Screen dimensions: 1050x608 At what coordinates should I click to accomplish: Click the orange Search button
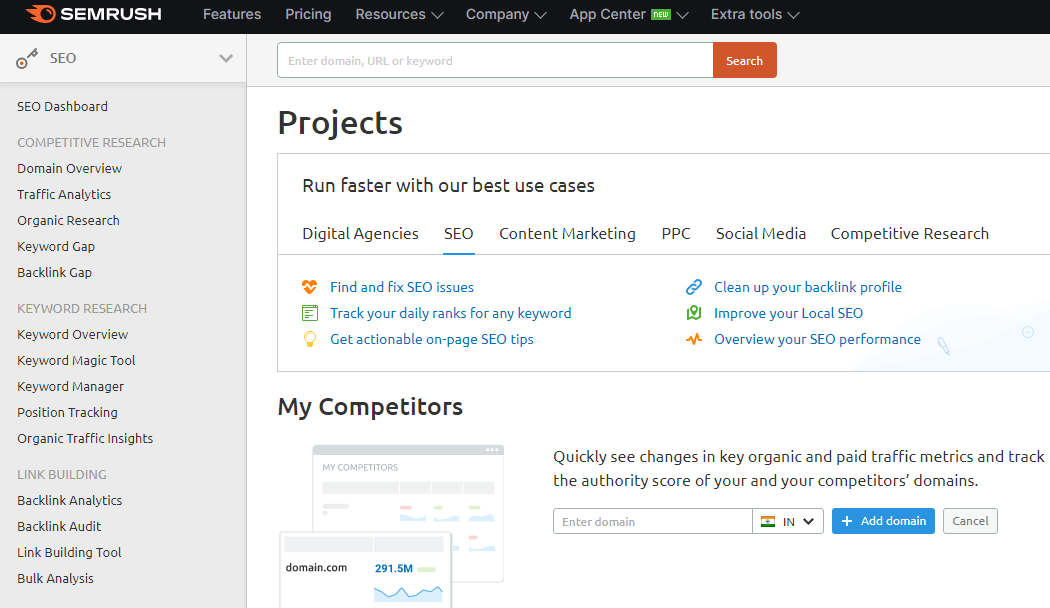tap(745, 60)
